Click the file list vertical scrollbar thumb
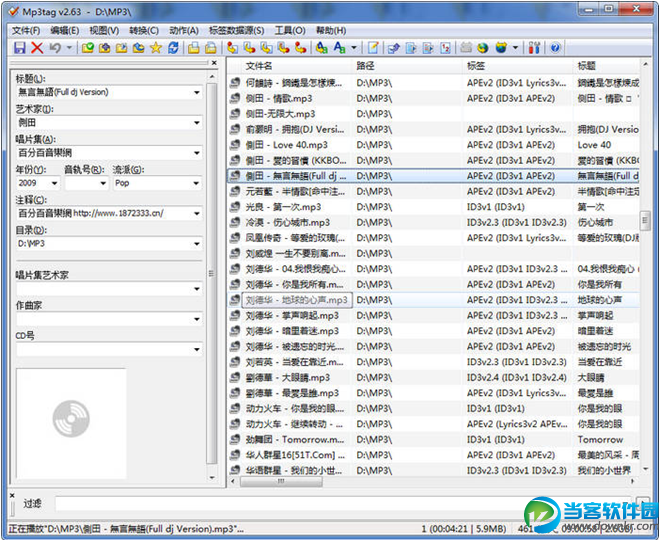This screenshot has height=540, width=660. pos(644,219)
